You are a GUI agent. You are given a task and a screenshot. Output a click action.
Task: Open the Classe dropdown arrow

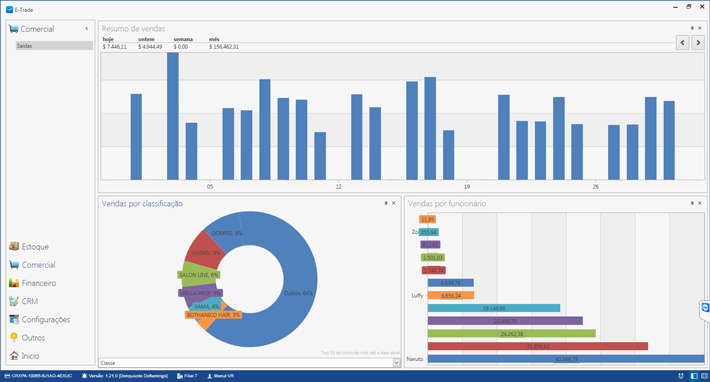tap(397, 363)
